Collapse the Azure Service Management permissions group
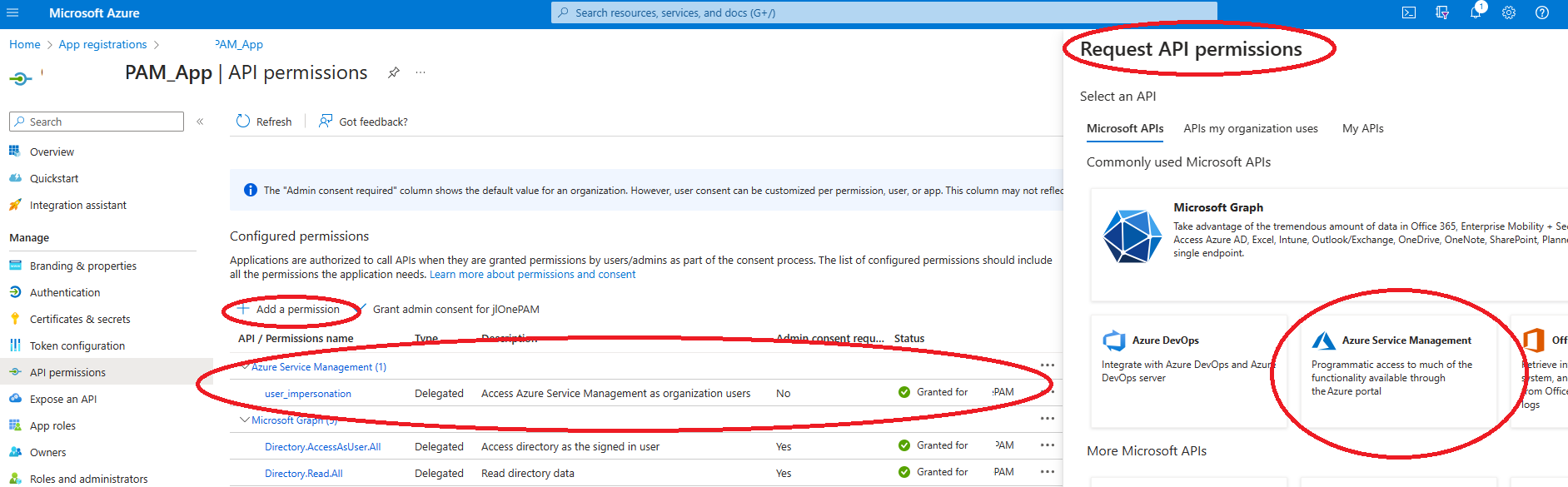 click(245, 366)
